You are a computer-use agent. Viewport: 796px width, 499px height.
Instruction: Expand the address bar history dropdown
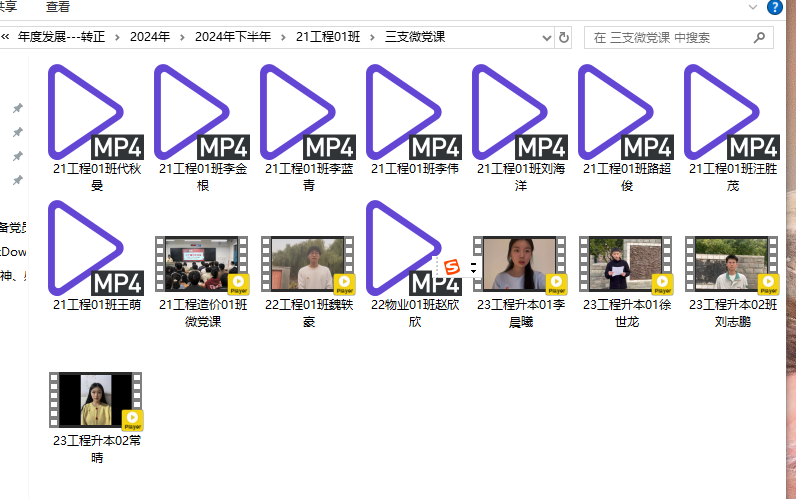tap(546, 37)
